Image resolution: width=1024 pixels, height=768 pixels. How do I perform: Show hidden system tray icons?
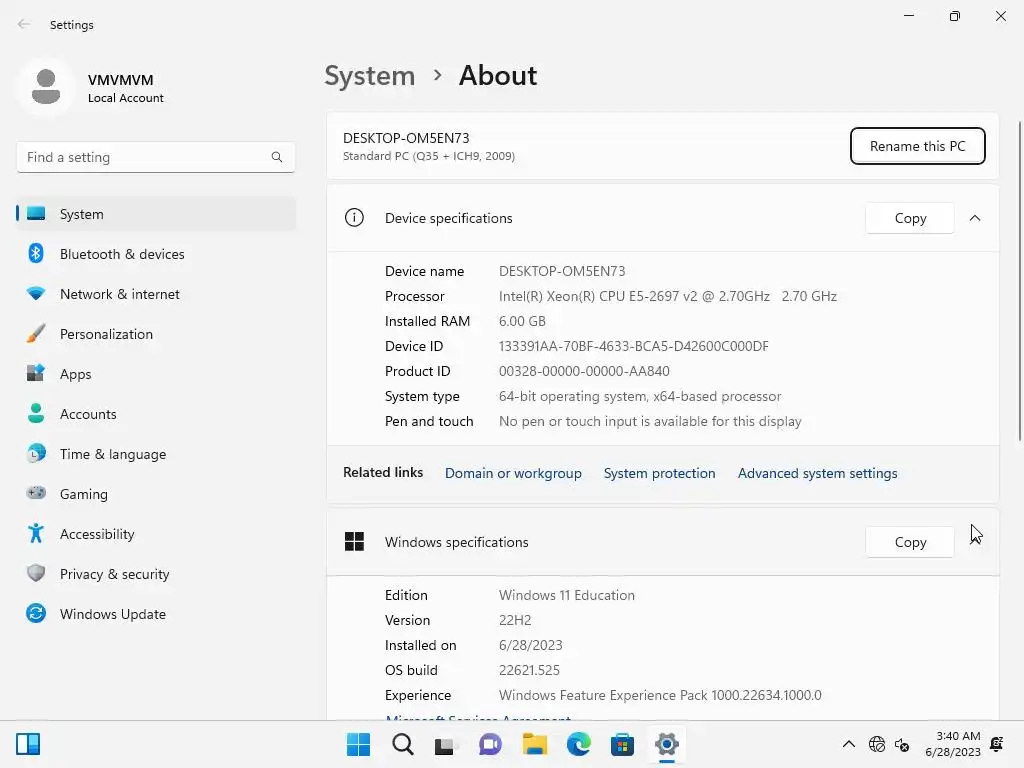848,744
